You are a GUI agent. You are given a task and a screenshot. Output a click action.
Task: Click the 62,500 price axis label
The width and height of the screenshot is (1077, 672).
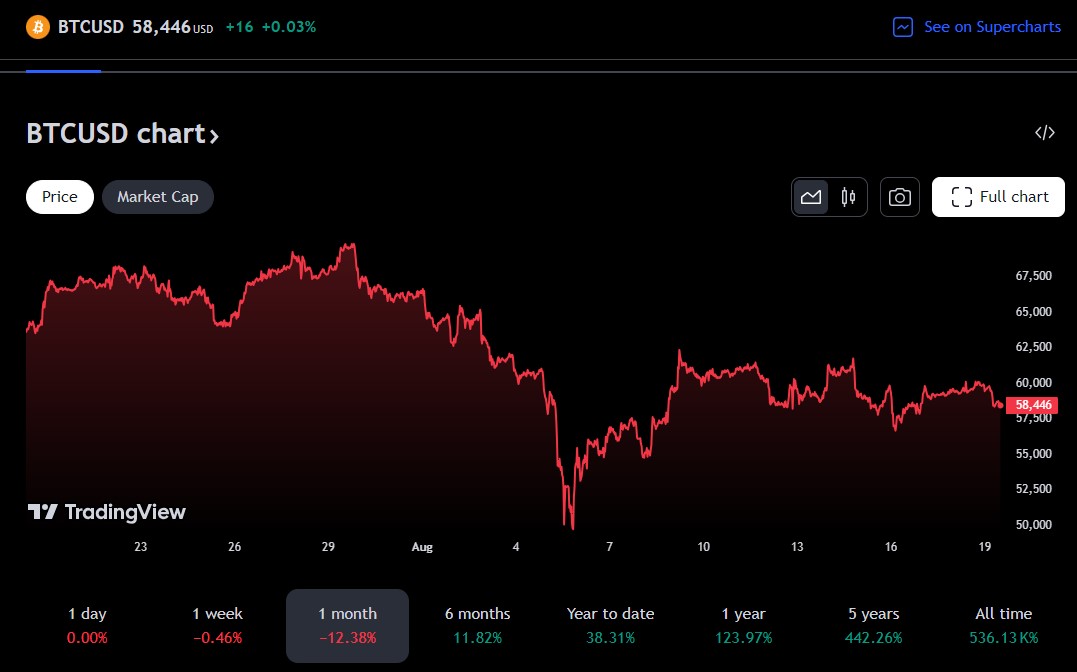click(1034, 347)
